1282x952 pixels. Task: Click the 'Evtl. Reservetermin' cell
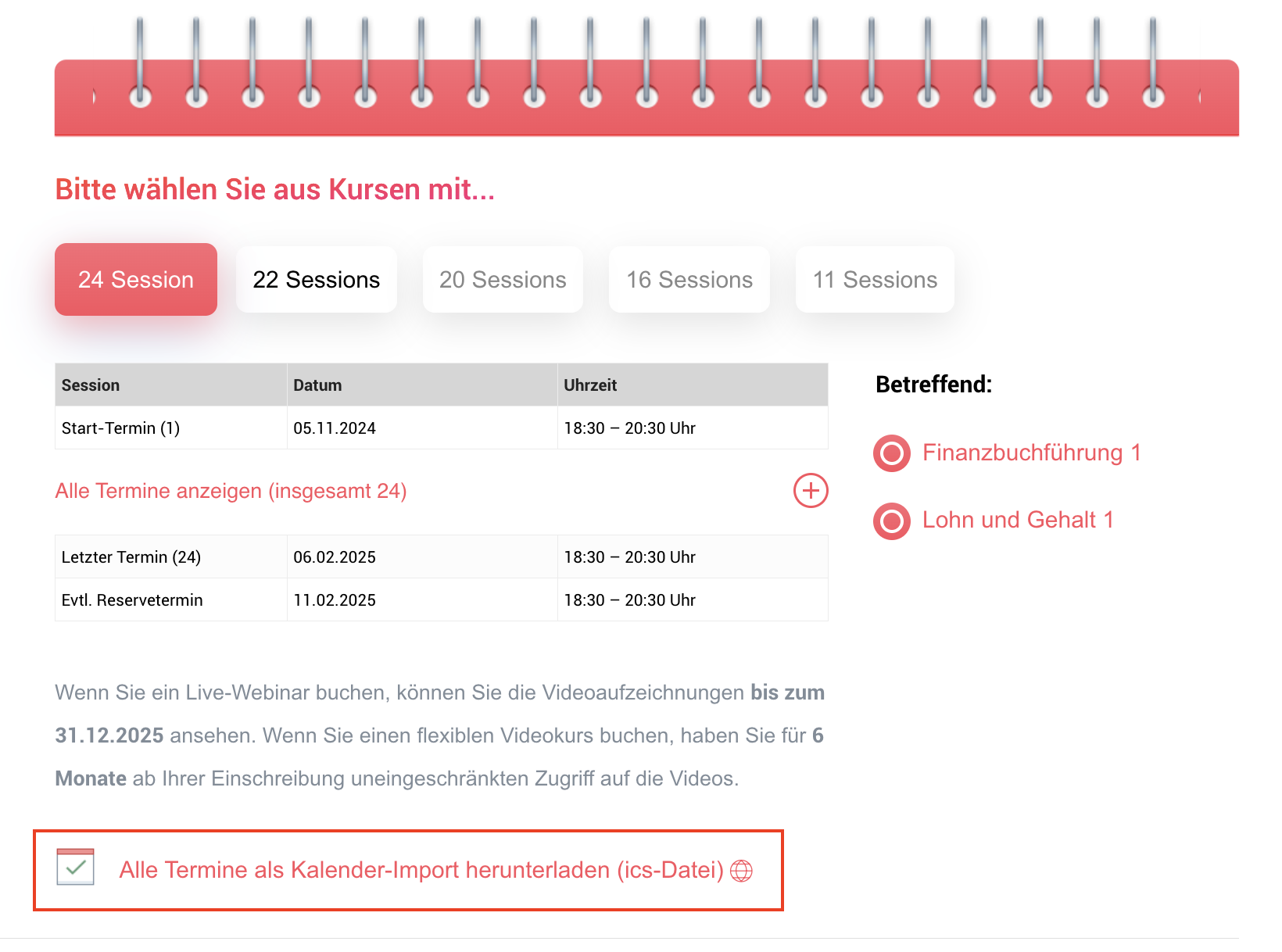(x=171, y=599)
